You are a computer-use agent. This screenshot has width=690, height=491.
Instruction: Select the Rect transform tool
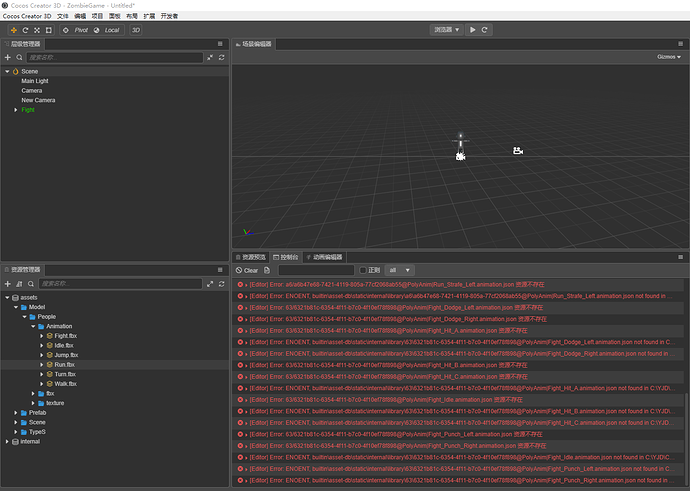pyautogui.click(x=49, y=30)
